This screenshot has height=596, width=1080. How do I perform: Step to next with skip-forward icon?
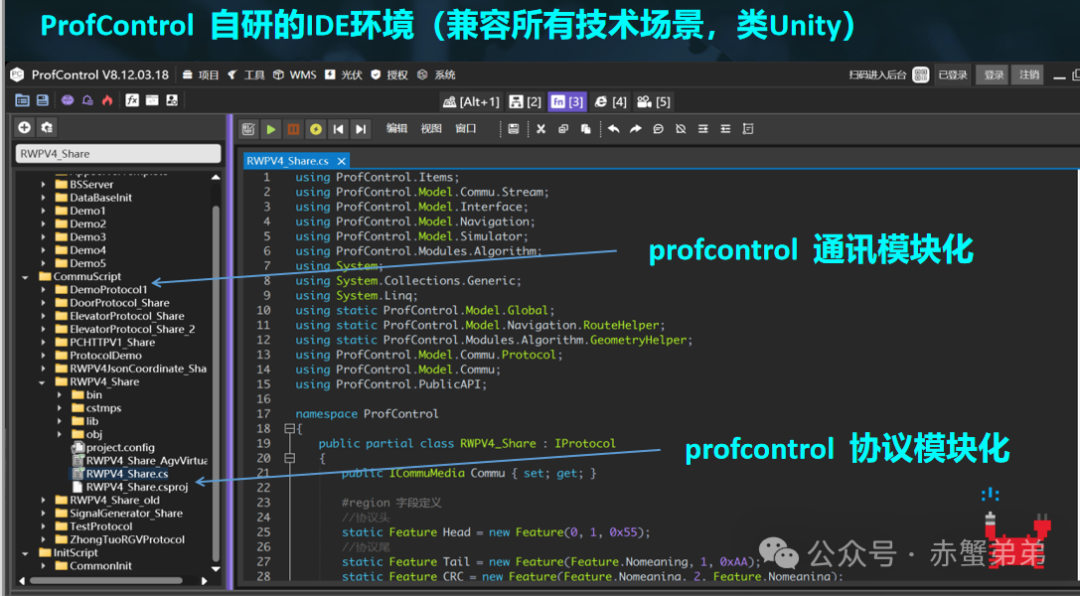(x=361, y=129)
